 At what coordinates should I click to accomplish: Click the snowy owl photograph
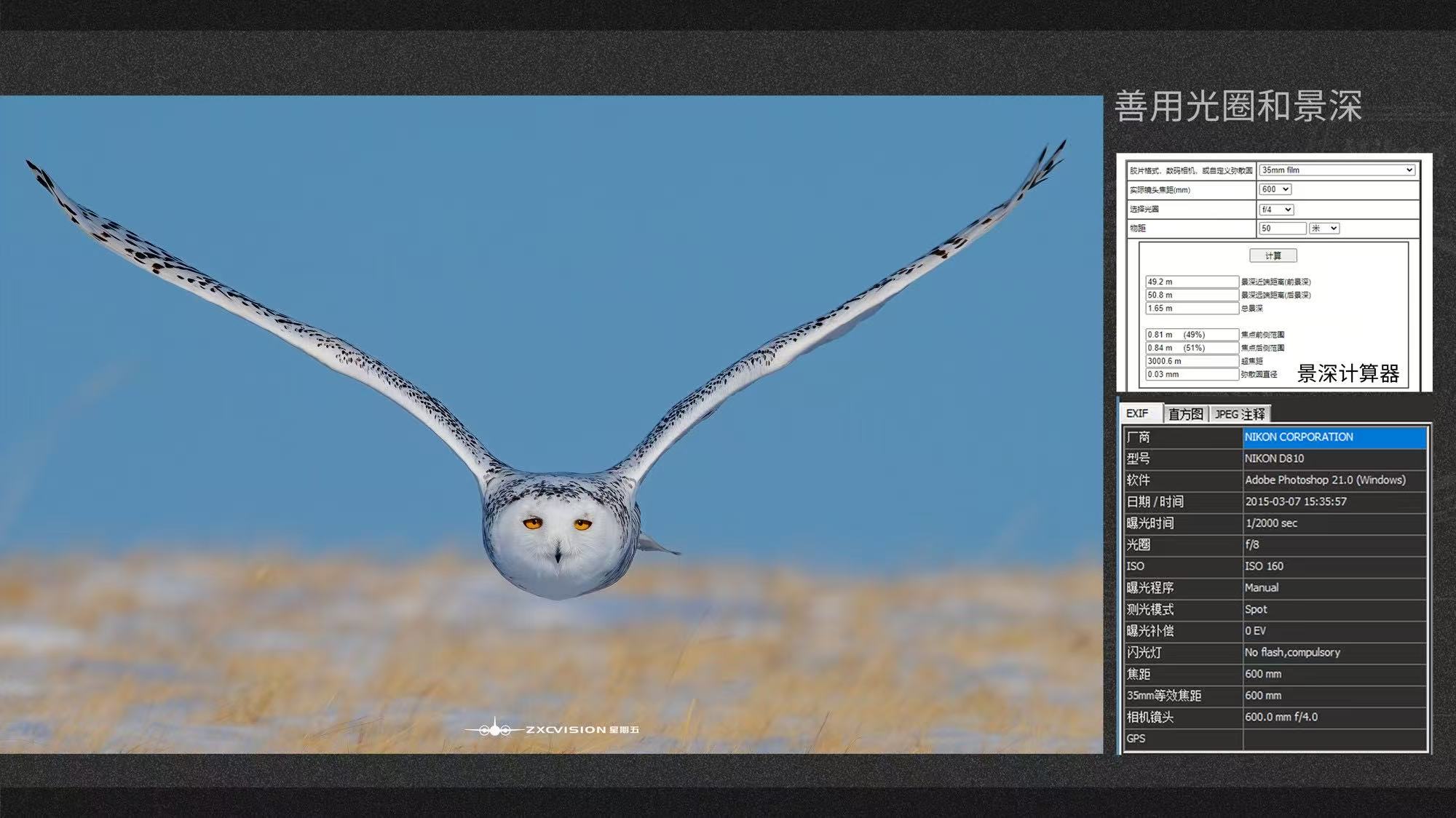pyautogui.click(x=551, y=424)
